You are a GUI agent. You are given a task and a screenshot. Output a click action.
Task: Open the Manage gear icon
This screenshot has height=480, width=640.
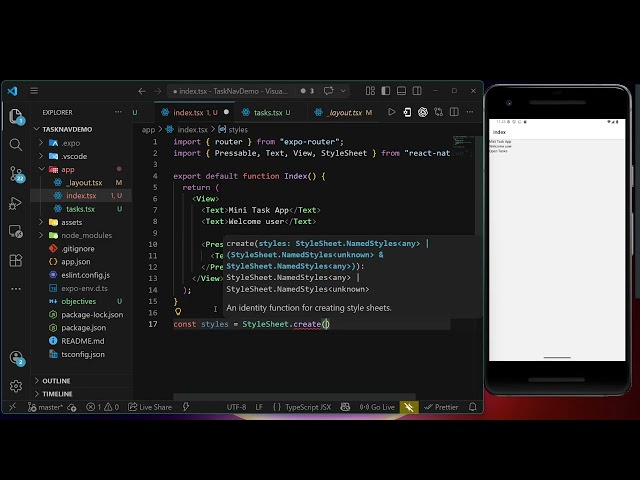point(16,386)
